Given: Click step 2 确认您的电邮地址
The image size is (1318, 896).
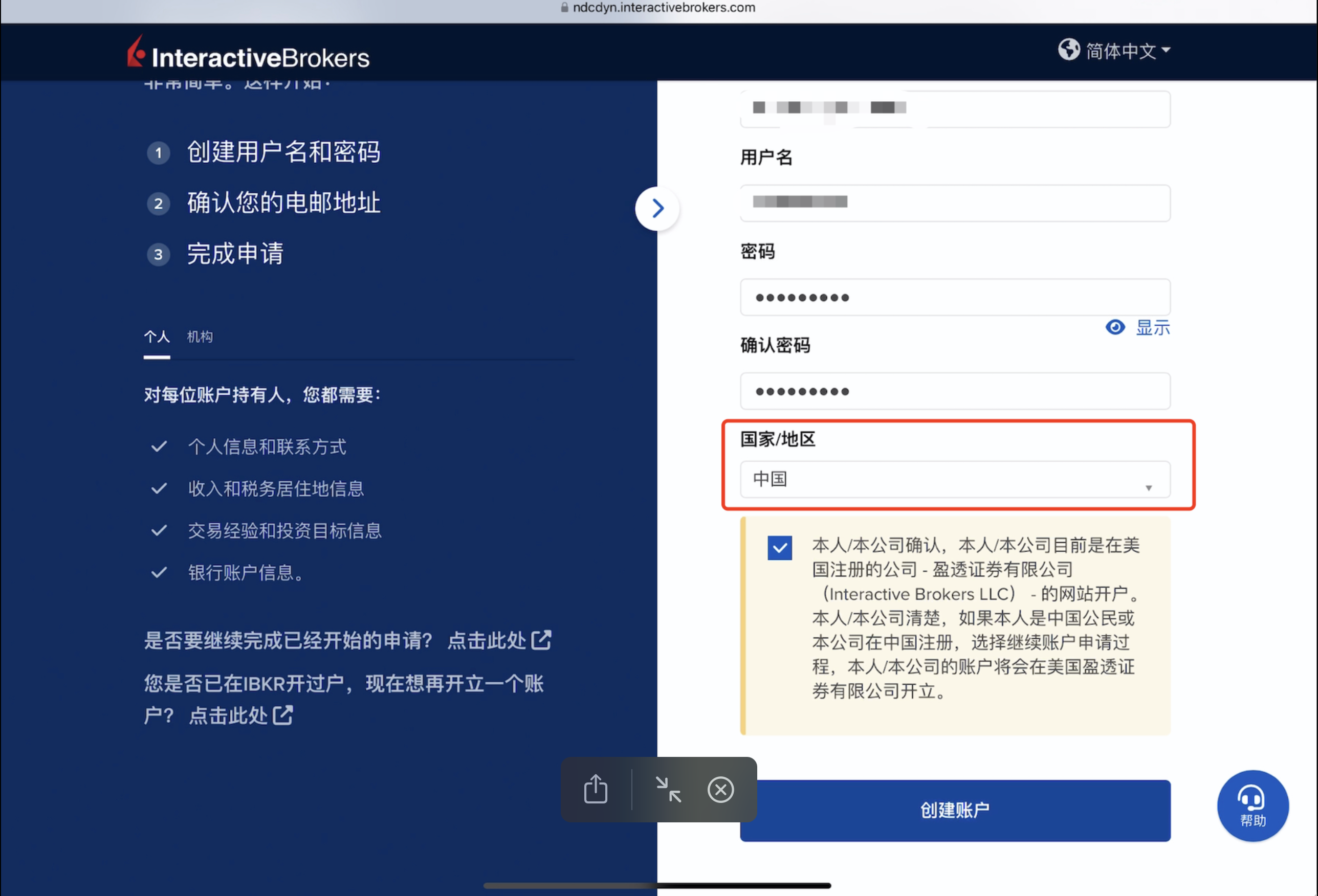Looking at the screenshot, I should (263, 203).
